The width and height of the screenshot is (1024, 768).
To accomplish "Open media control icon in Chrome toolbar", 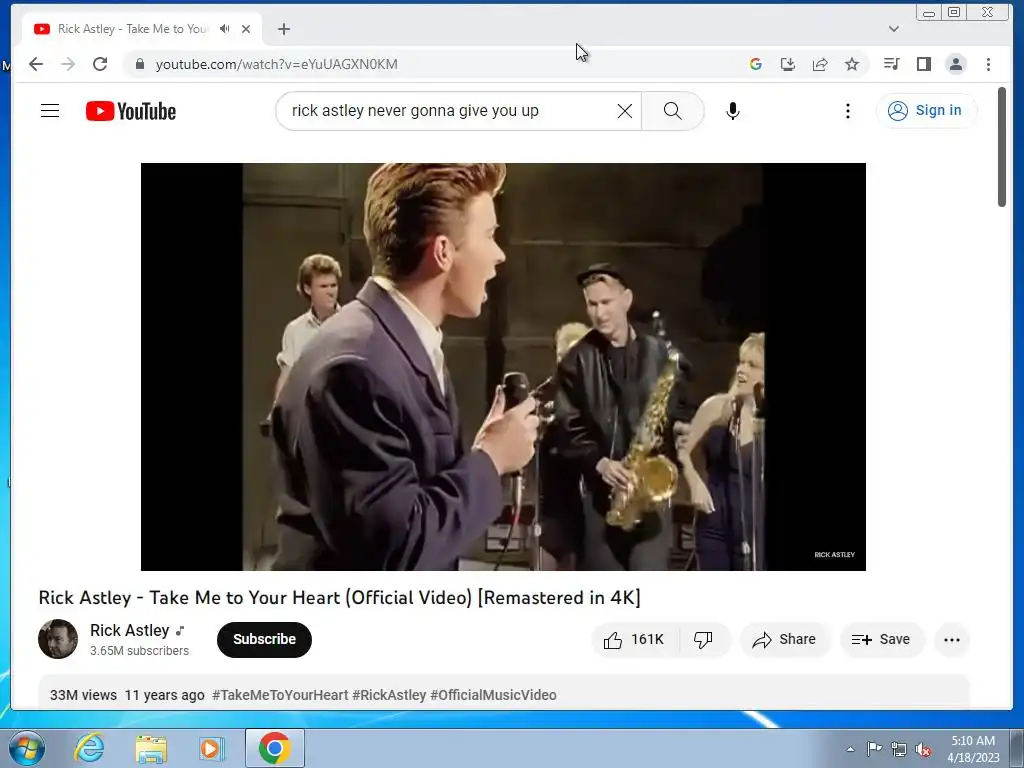I will [x=891, y=64].
